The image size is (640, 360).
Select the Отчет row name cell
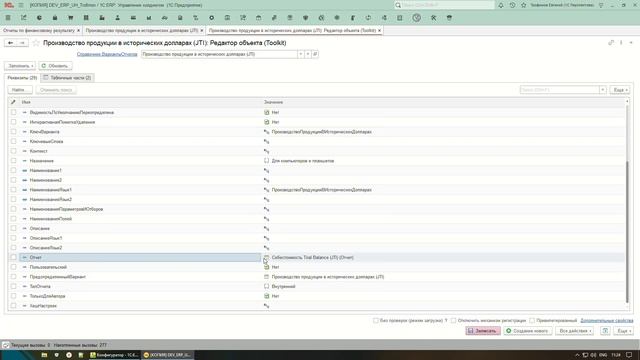140,257
